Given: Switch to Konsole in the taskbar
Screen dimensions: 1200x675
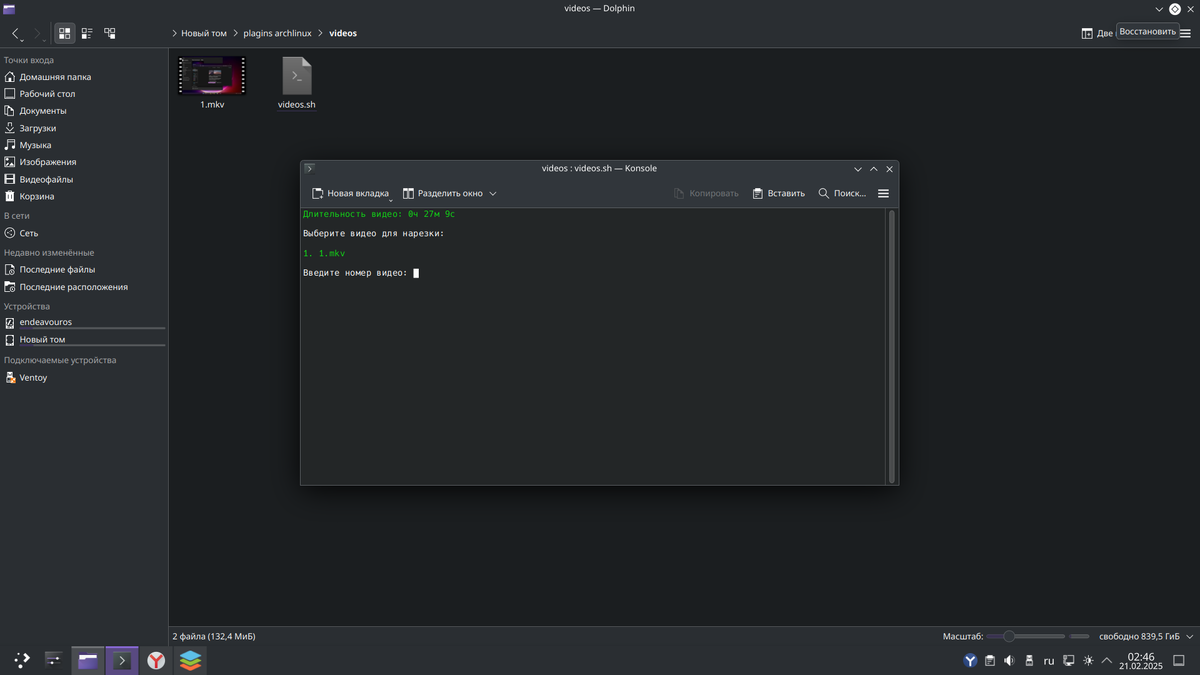Looking at the screenshot, I should click(x=122, y=660).
